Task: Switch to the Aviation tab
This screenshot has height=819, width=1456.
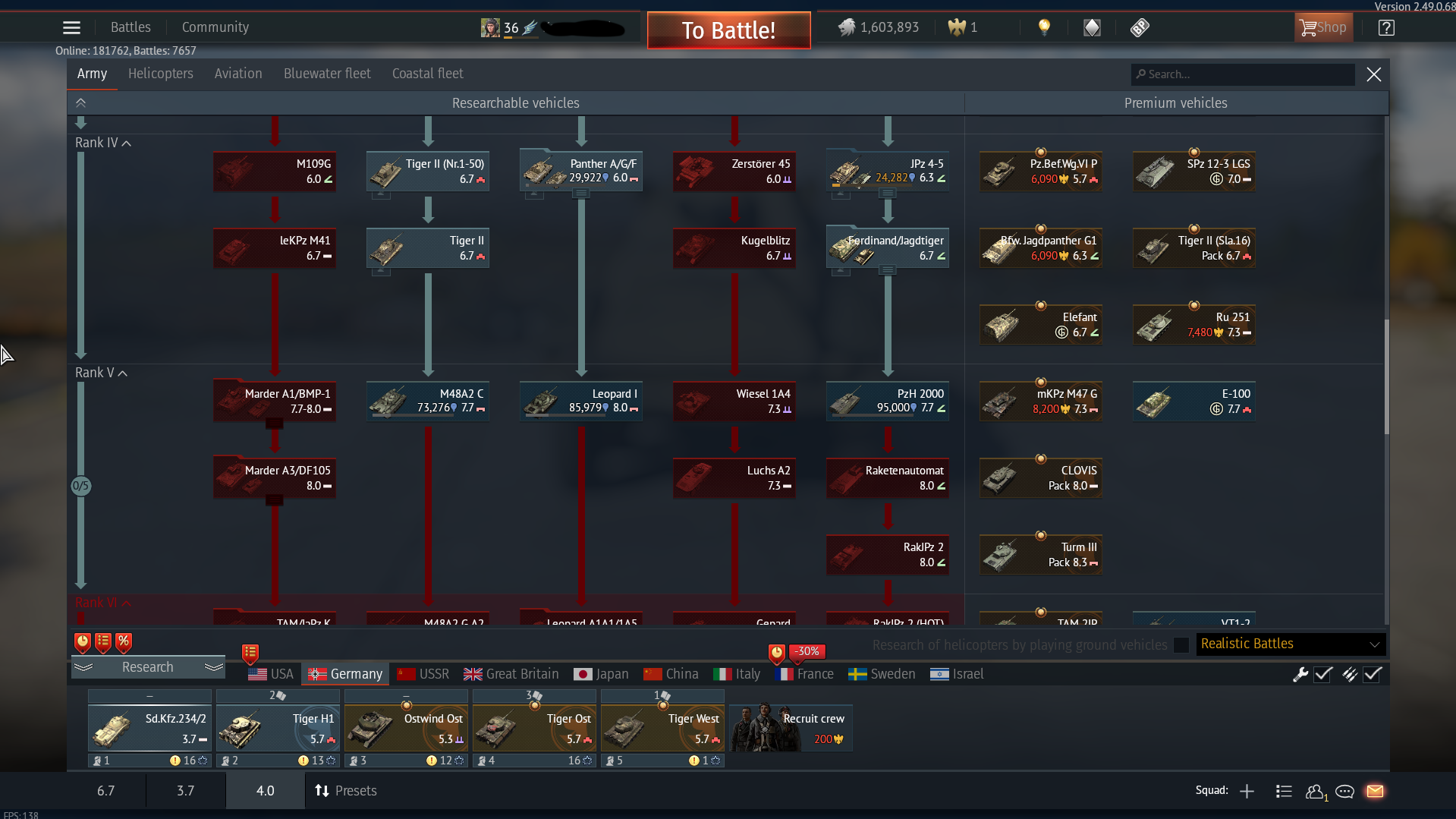Action: point(238,74)
